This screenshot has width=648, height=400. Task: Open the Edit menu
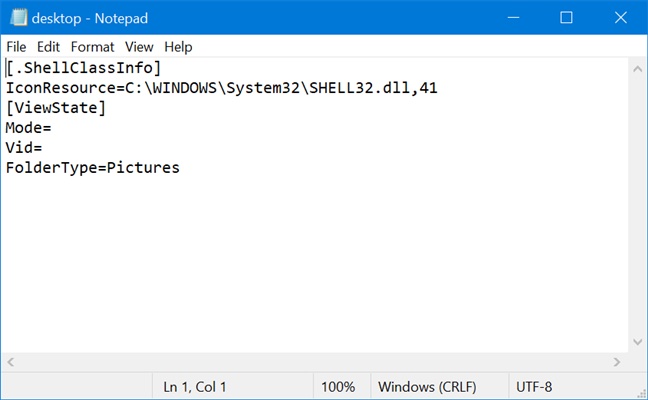pos(49,47)
